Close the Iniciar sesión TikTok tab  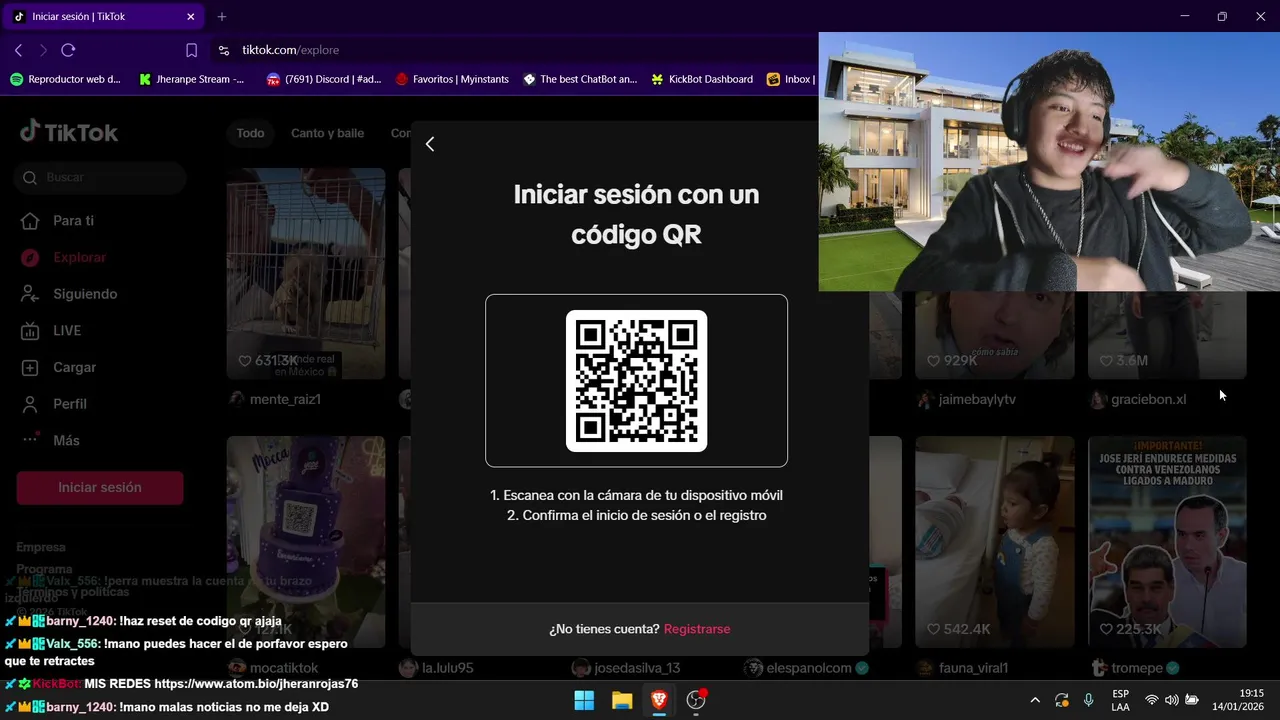click(x=191, y=17)
